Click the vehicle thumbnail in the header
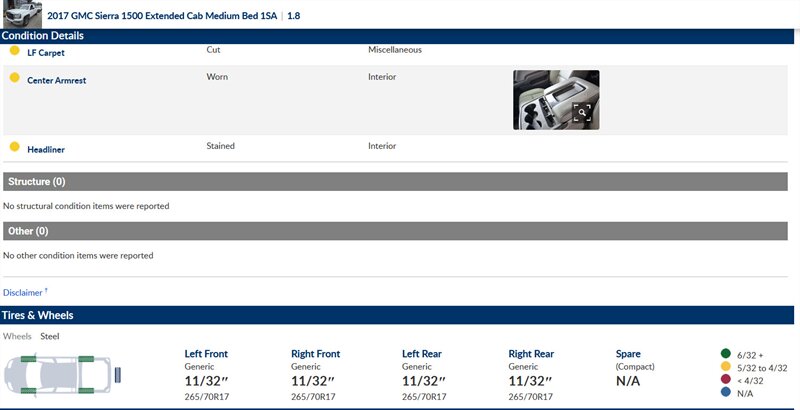Screen dimensions: 800x410 click(21, 14)
